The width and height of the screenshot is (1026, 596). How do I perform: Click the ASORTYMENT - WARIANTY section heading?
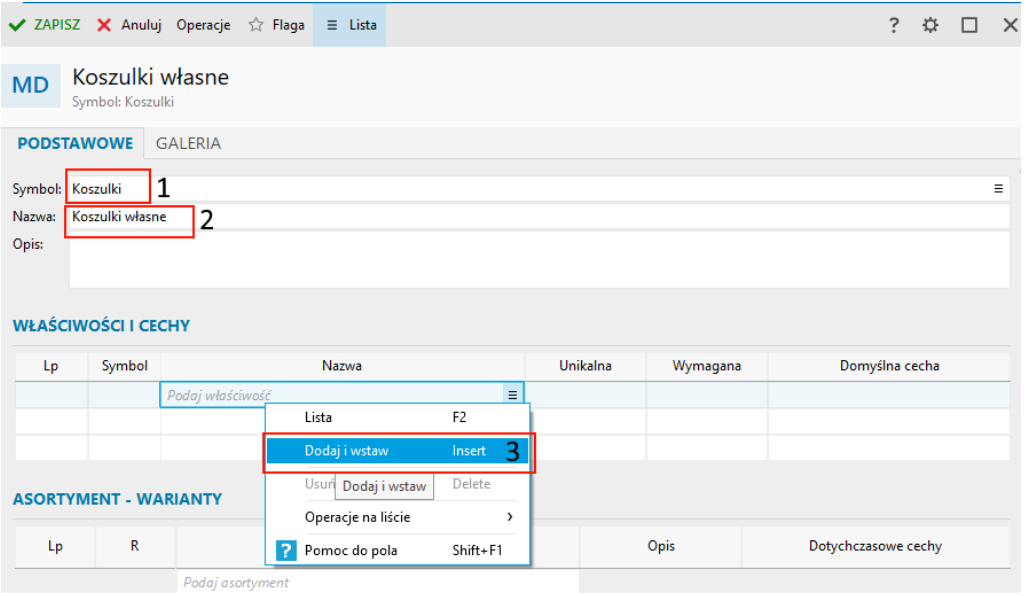[x=117, y=499]
